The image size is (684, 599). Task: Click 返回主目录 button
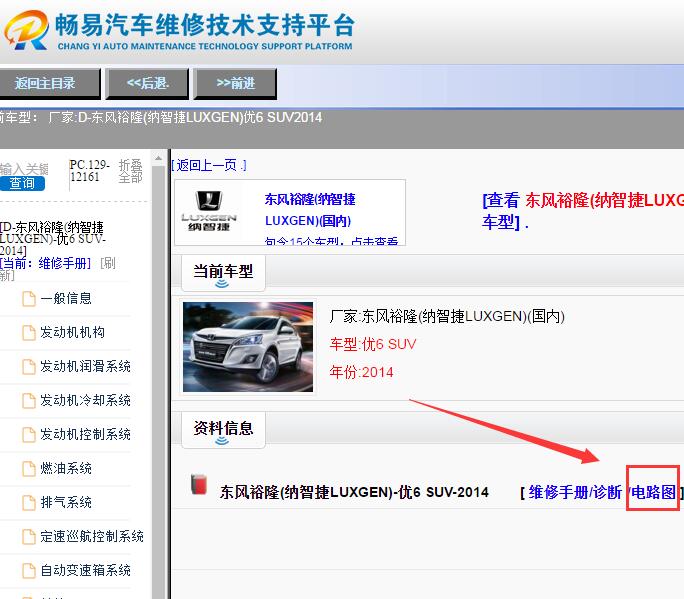(x=49, y=83)
